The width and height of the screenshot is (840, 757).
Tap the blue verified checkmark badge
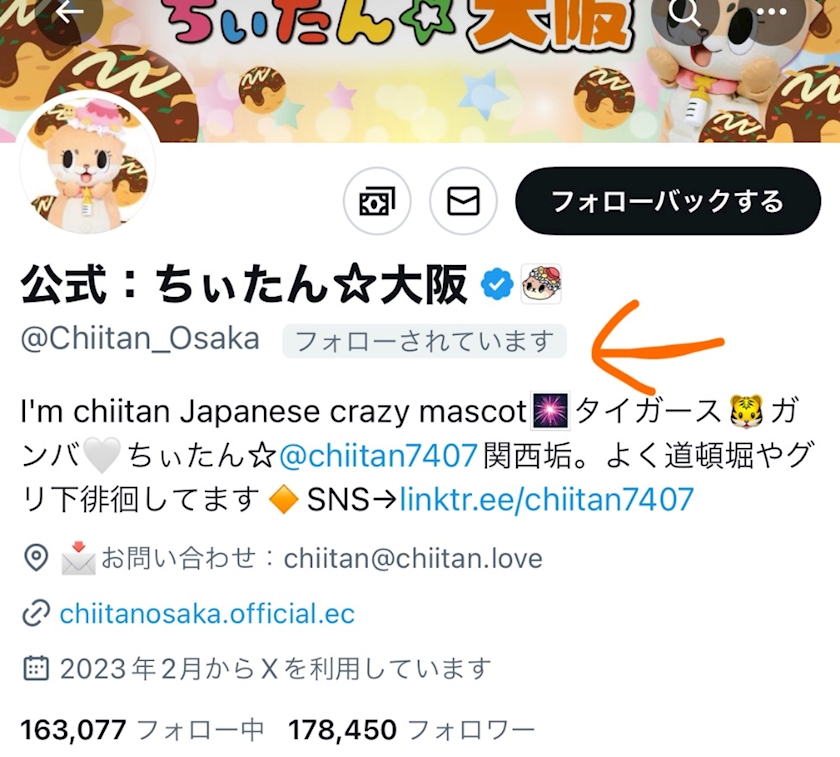[x=497, y=284]
